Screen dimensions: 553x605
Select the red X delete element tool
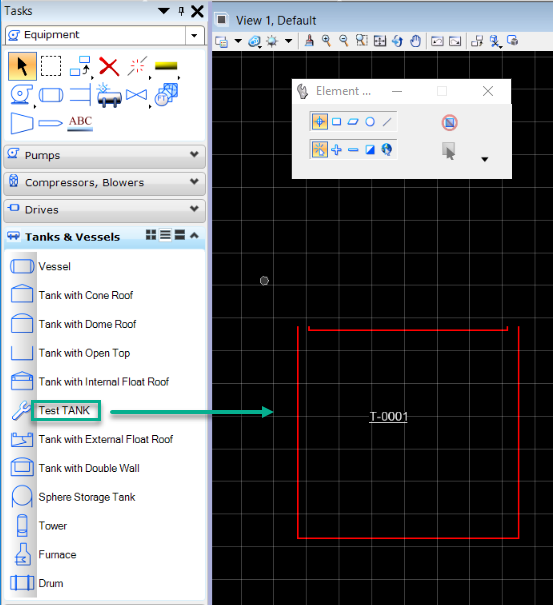point(109,66)
